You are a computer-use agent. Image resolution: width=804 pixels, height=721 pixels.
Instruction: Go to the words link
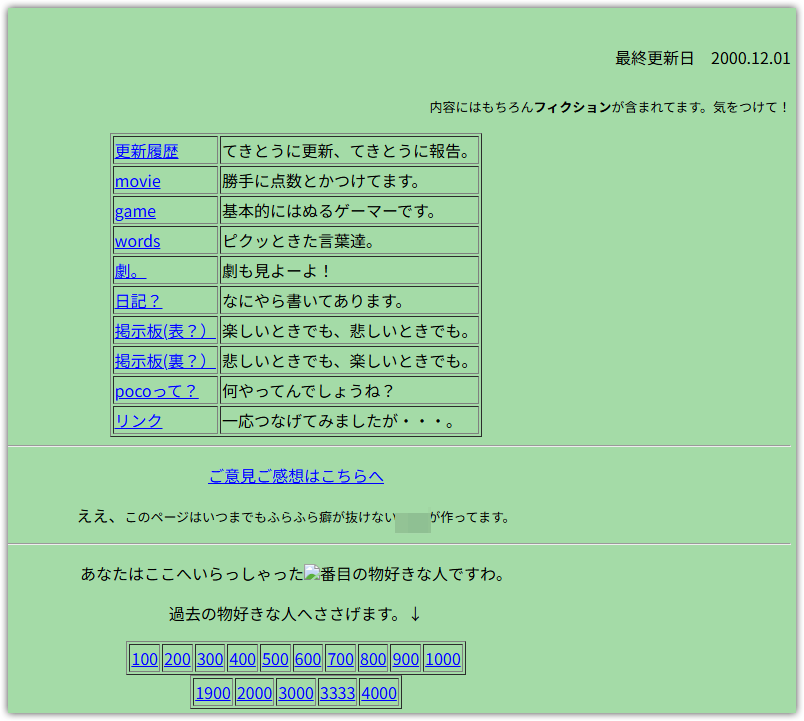137,241
